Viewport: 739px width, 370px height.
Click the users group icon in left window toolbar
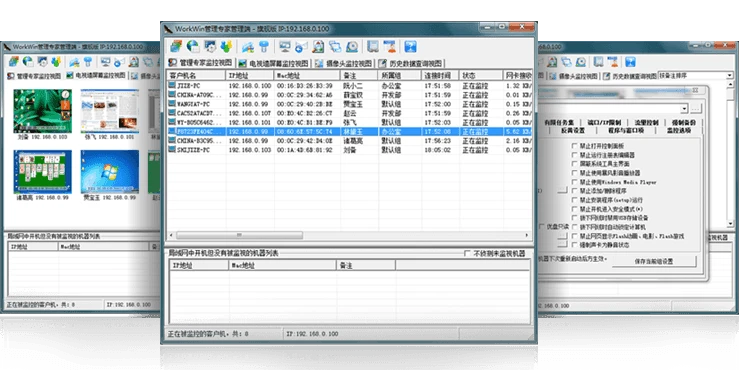point(57,61)
